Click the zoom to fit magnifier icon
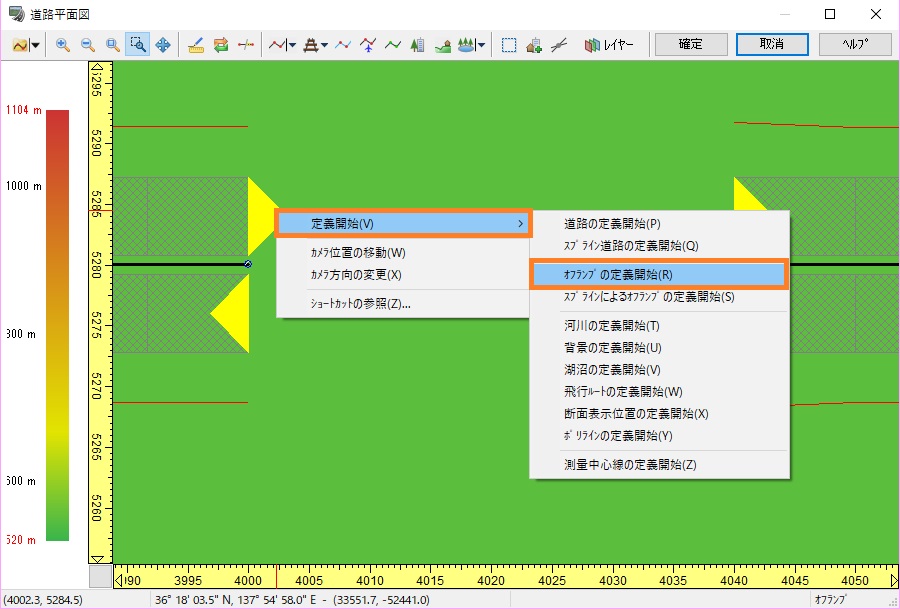Viewport: 900px width, 609px height. tap(112, 45)
